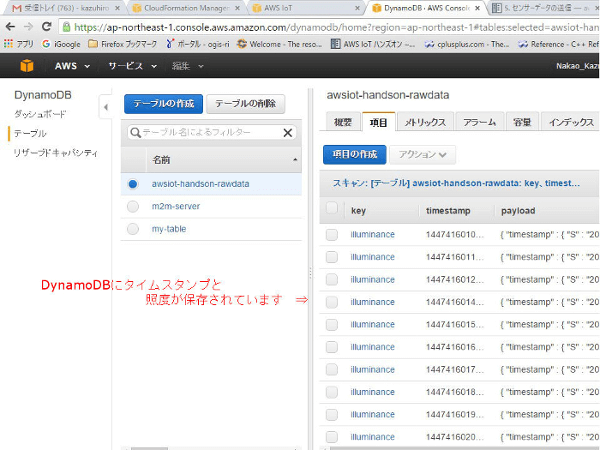Click the timestamp column header
This screenshot has height=450, width=600.
(448, 211)
